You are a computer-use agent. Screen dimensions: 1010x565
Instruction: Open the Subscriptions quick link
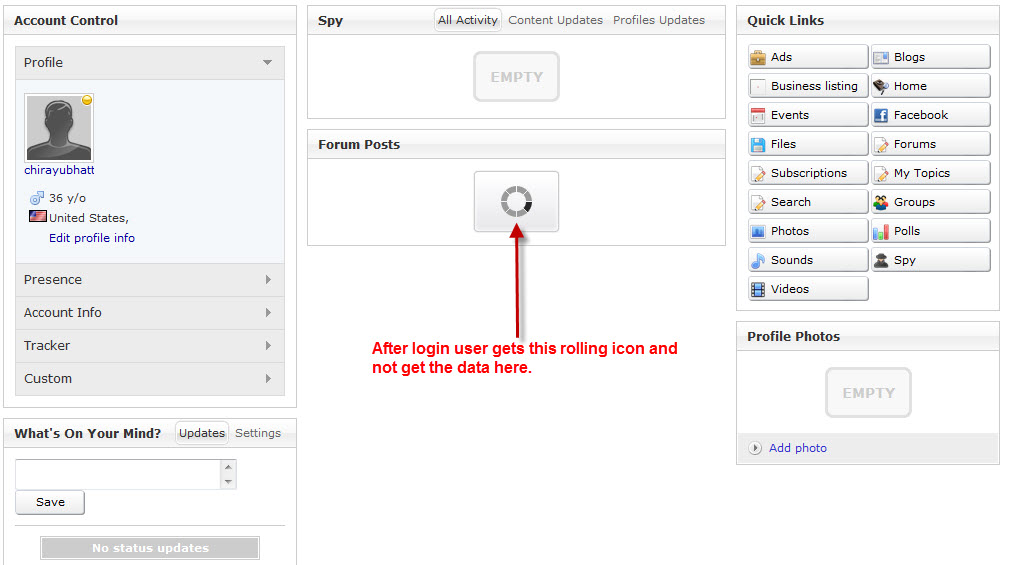click(x=808, y=173)
